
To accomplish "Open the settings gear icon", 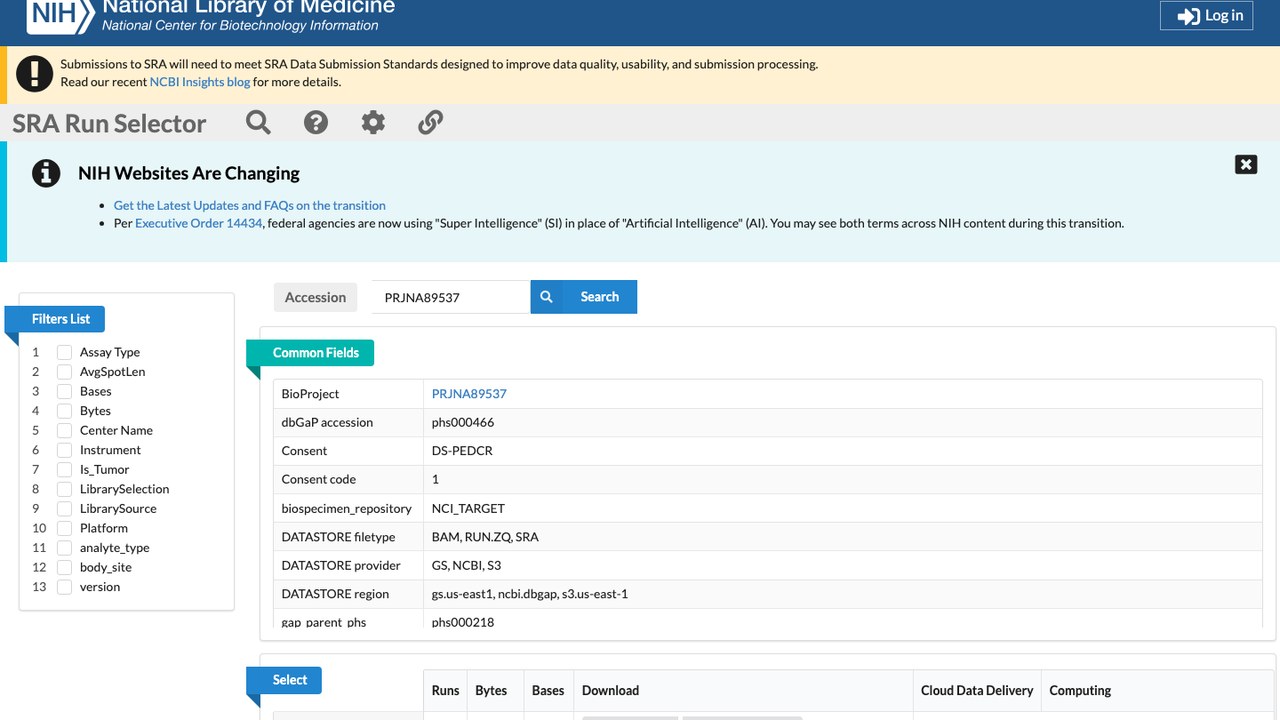I will click(373, 122).
